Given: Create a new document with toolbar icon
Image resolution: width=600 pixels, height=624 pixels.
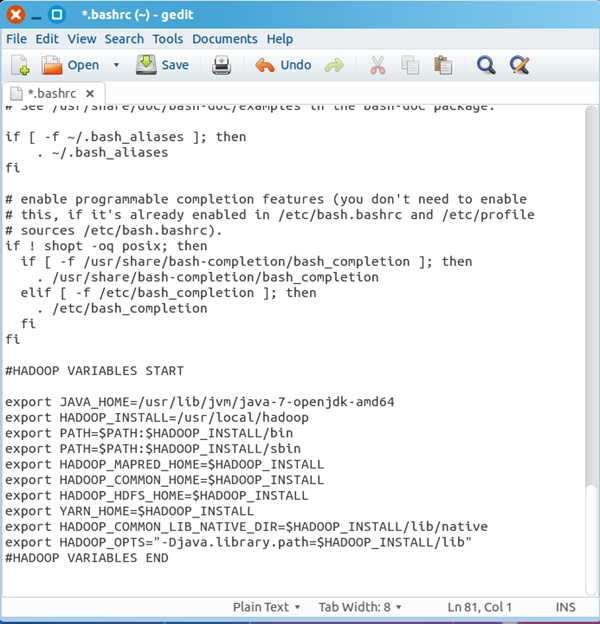Looking at the screenshot, I should pos(20,65).
